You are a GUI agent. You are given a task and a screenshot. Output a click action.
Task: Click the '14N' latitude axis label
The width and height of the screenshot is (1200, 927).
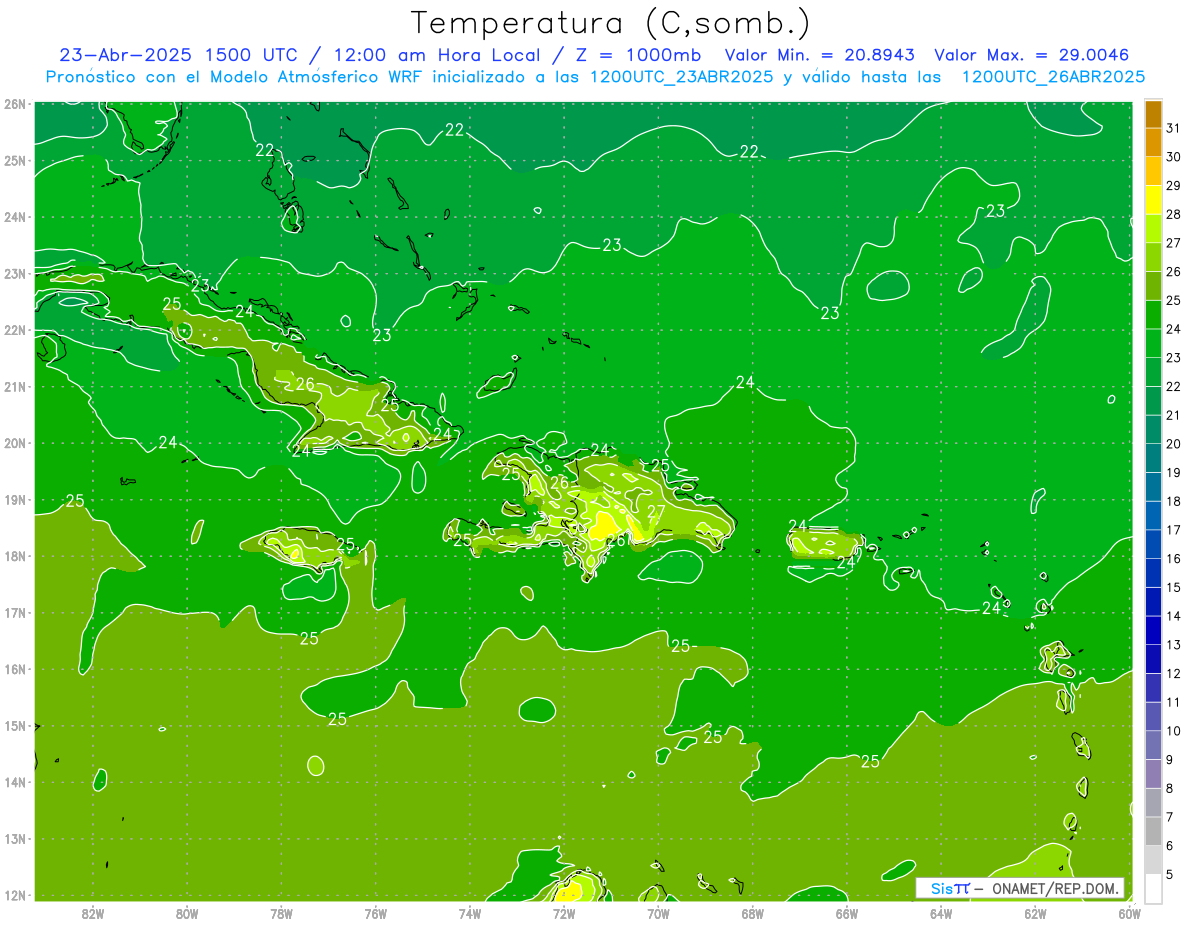[14, 782]
